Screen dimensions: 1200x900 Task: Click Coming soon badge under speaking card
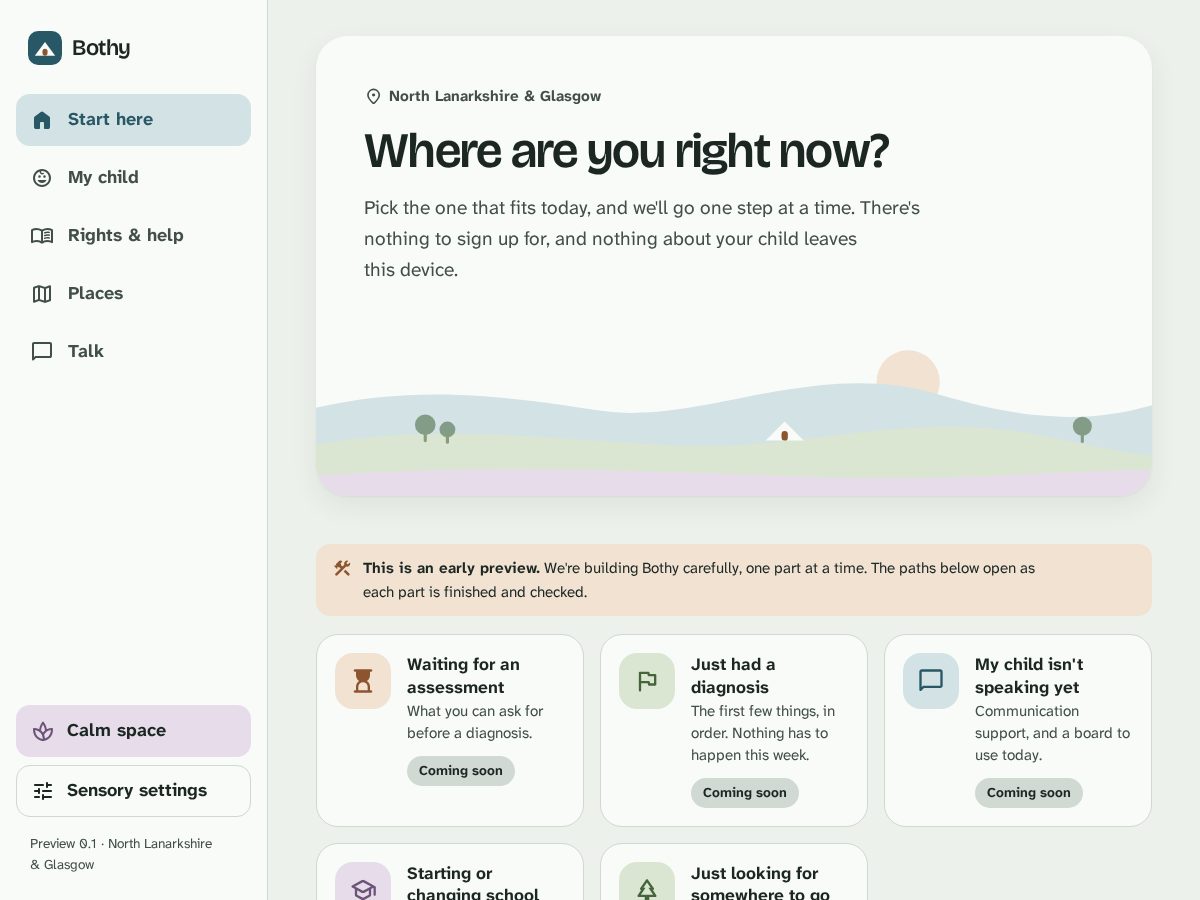(1029, 793)
